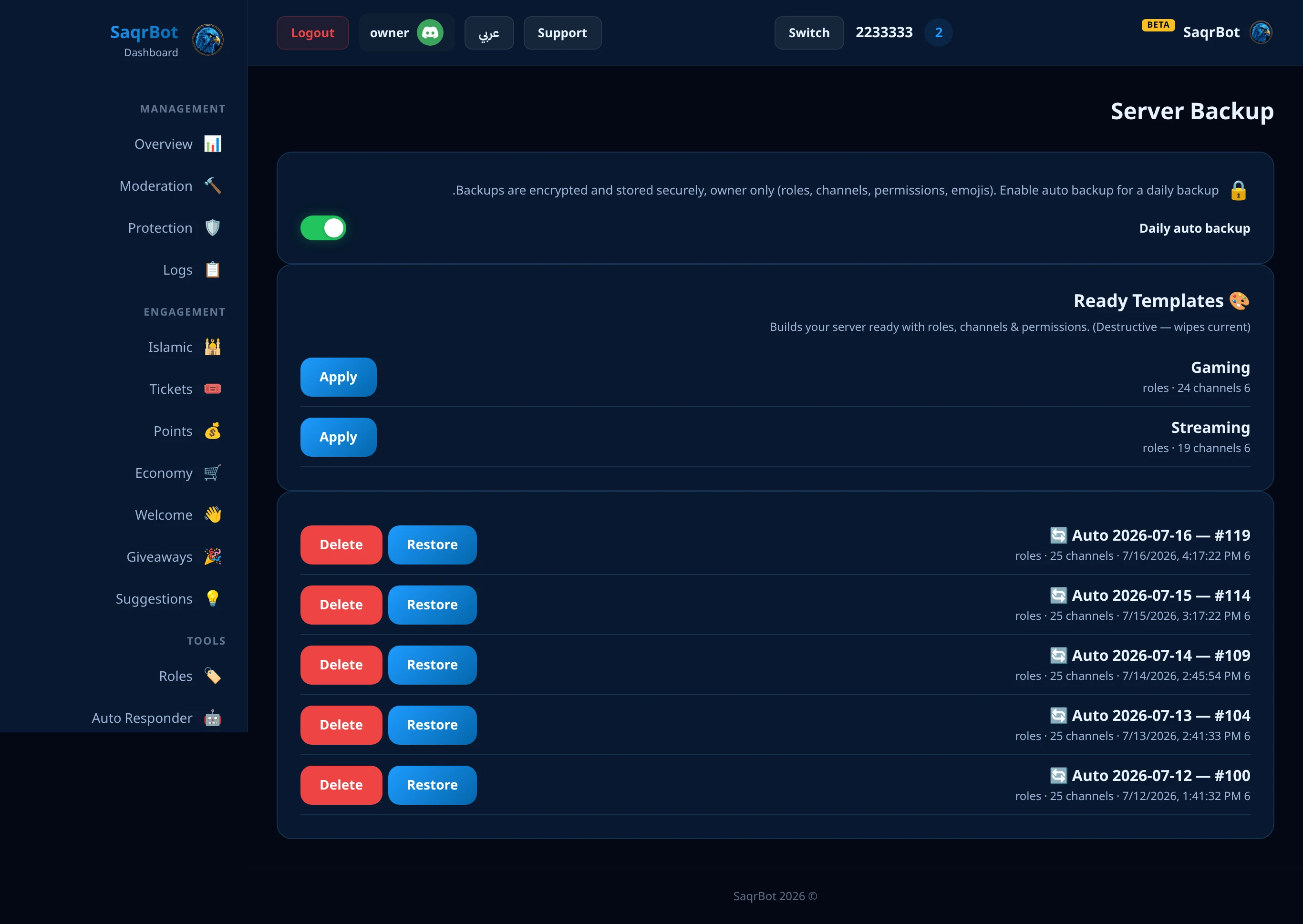Viewport: 1303px width, 924px height.
Task: Click the SaqrBot server avatar top right
Action: [1261, 32]
